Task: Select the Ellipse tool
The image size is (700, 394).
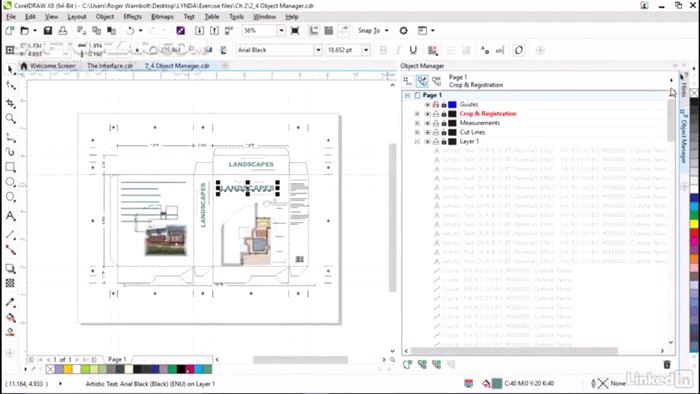Action: (10, 182)
